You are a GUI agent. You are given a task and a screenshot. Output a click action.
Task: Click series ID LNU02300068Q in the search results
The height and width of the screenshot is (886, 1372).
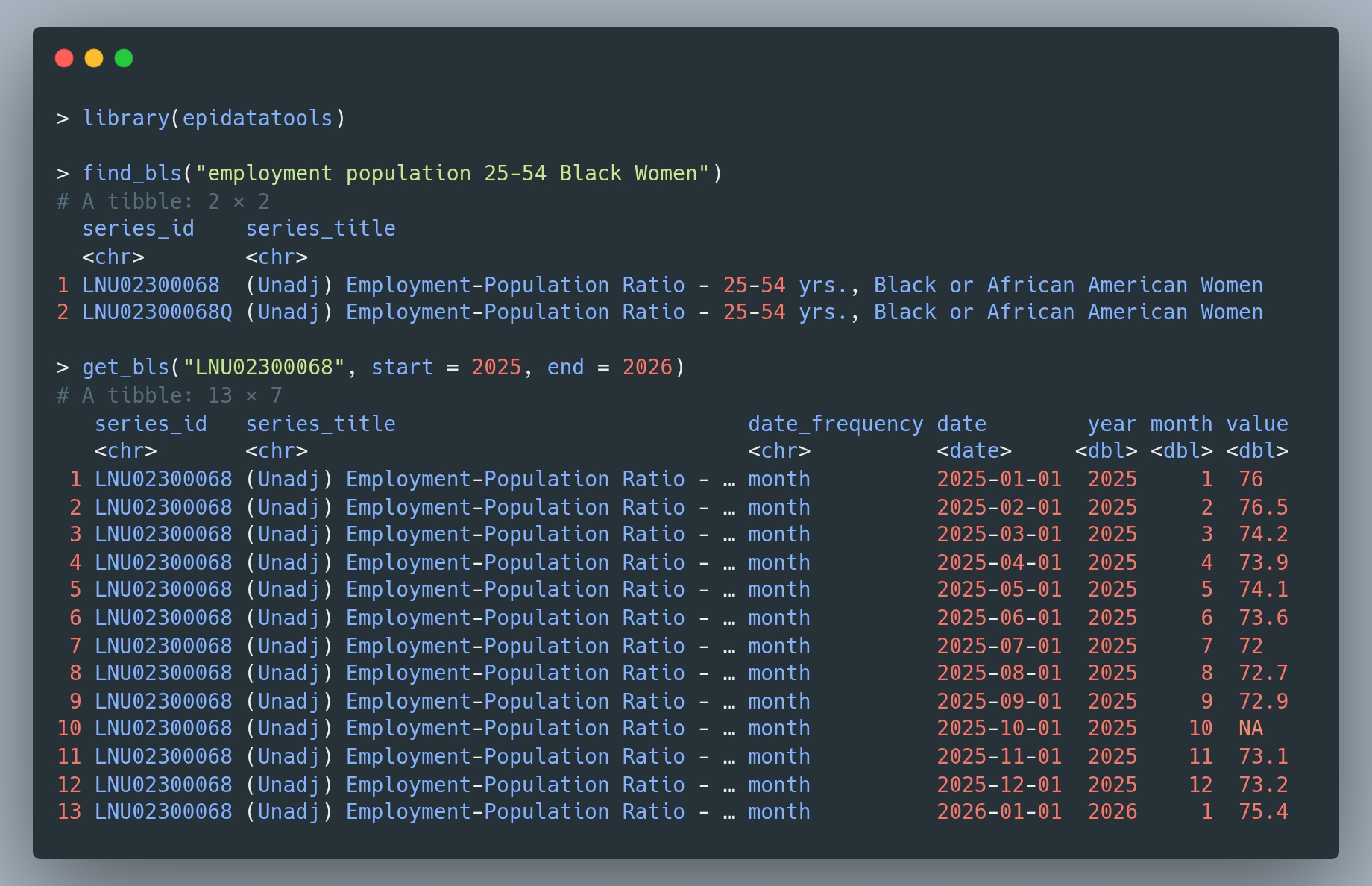157,312
